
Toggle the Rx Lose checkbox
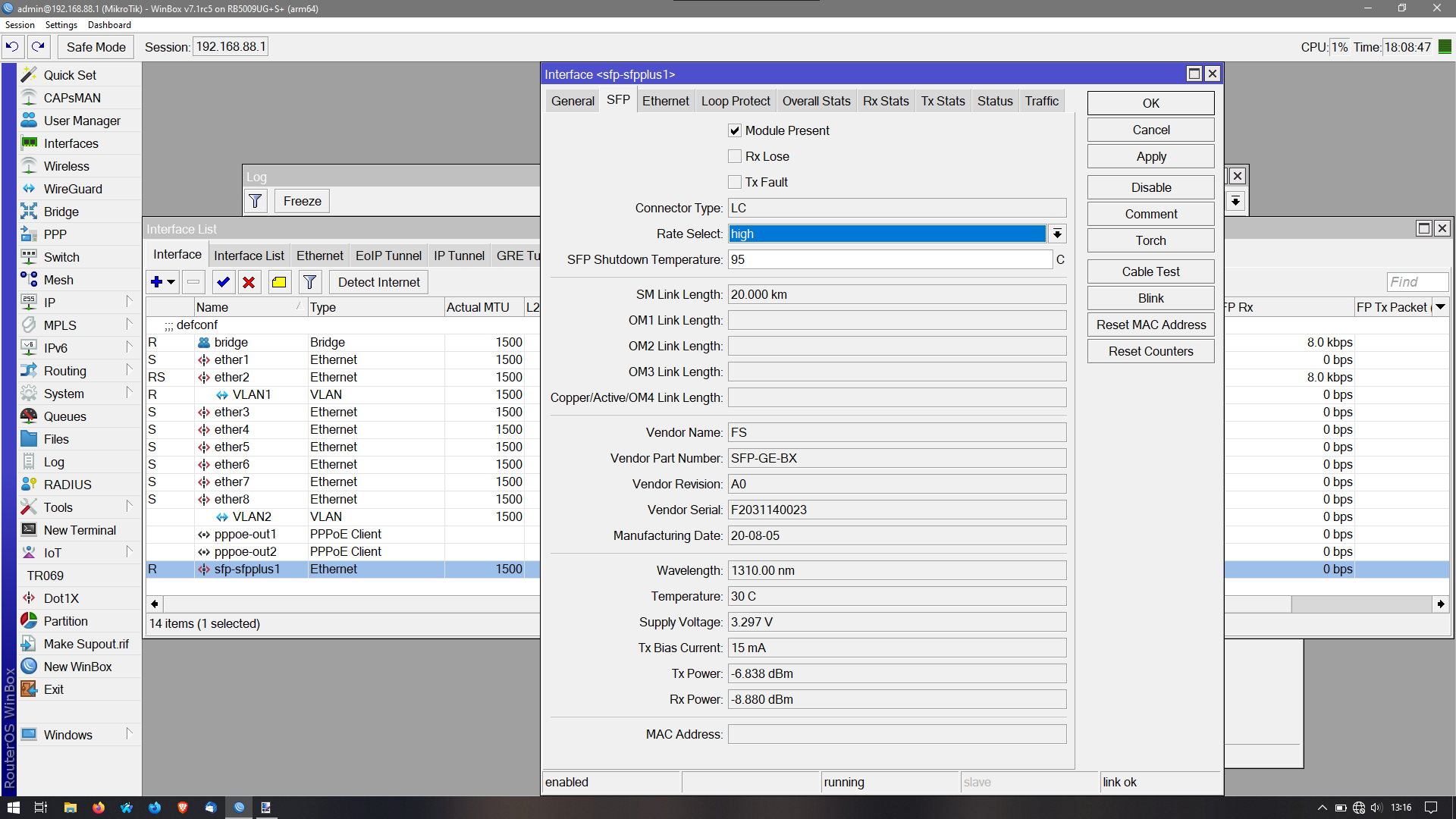click(735, 156)
